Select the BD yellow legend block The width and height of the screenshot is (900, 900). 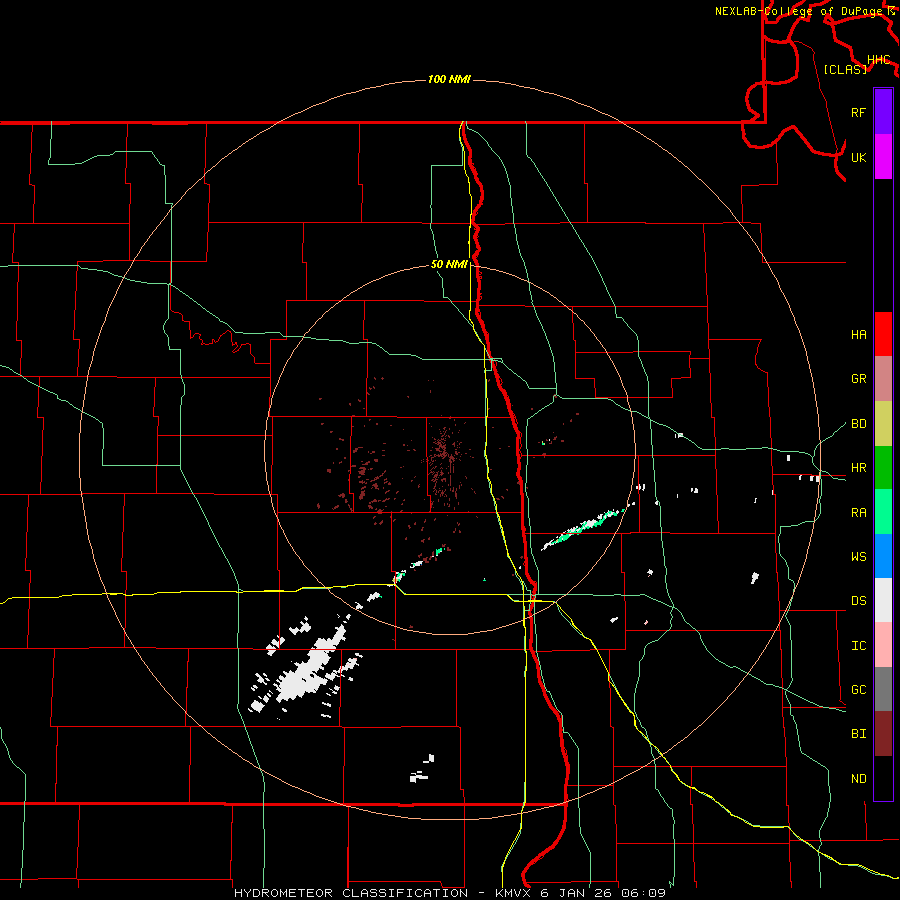pos(883,424)
